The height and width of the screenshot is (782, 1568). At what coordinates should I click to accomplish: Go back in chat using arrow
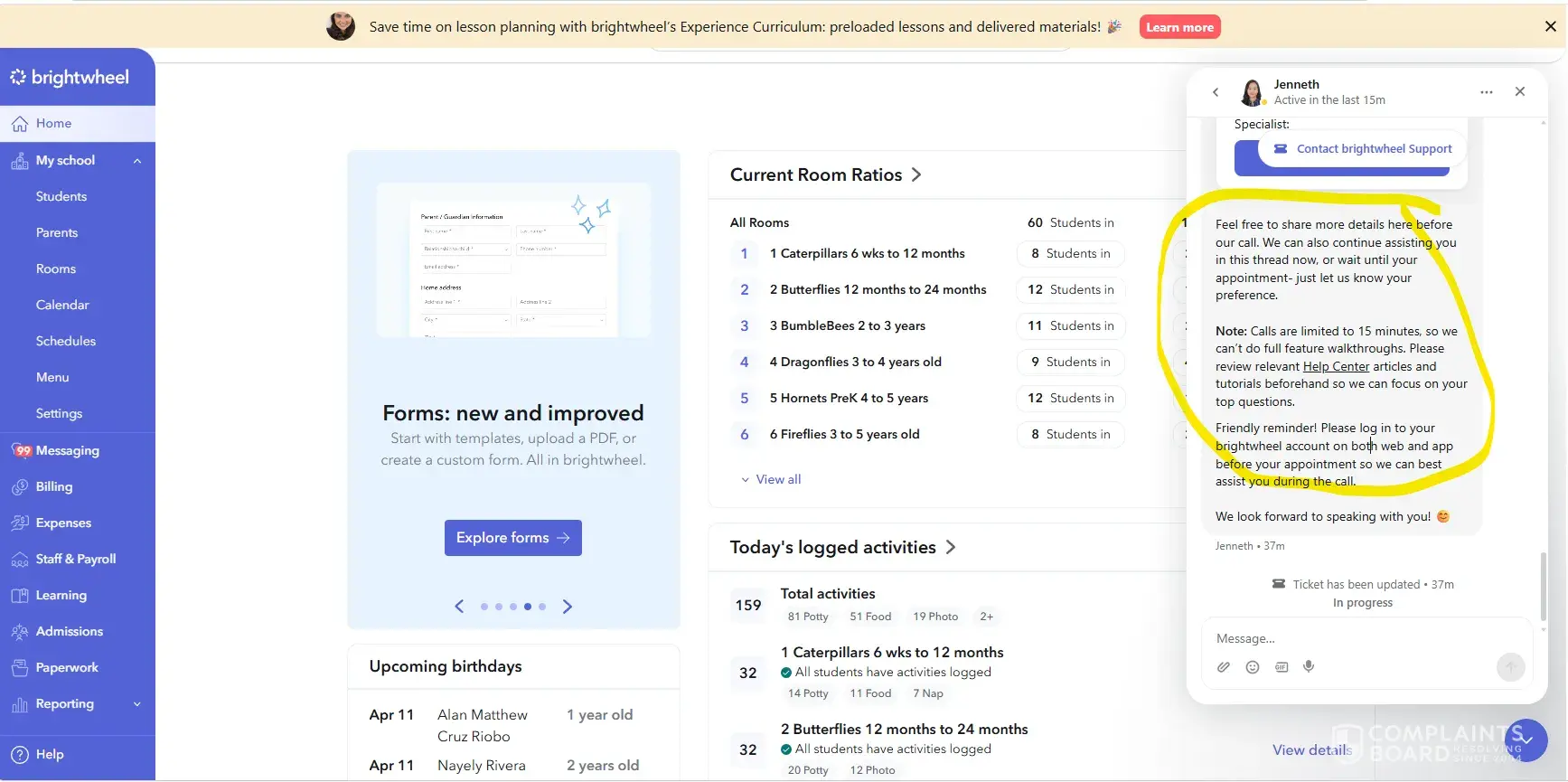pos(1216,92)
